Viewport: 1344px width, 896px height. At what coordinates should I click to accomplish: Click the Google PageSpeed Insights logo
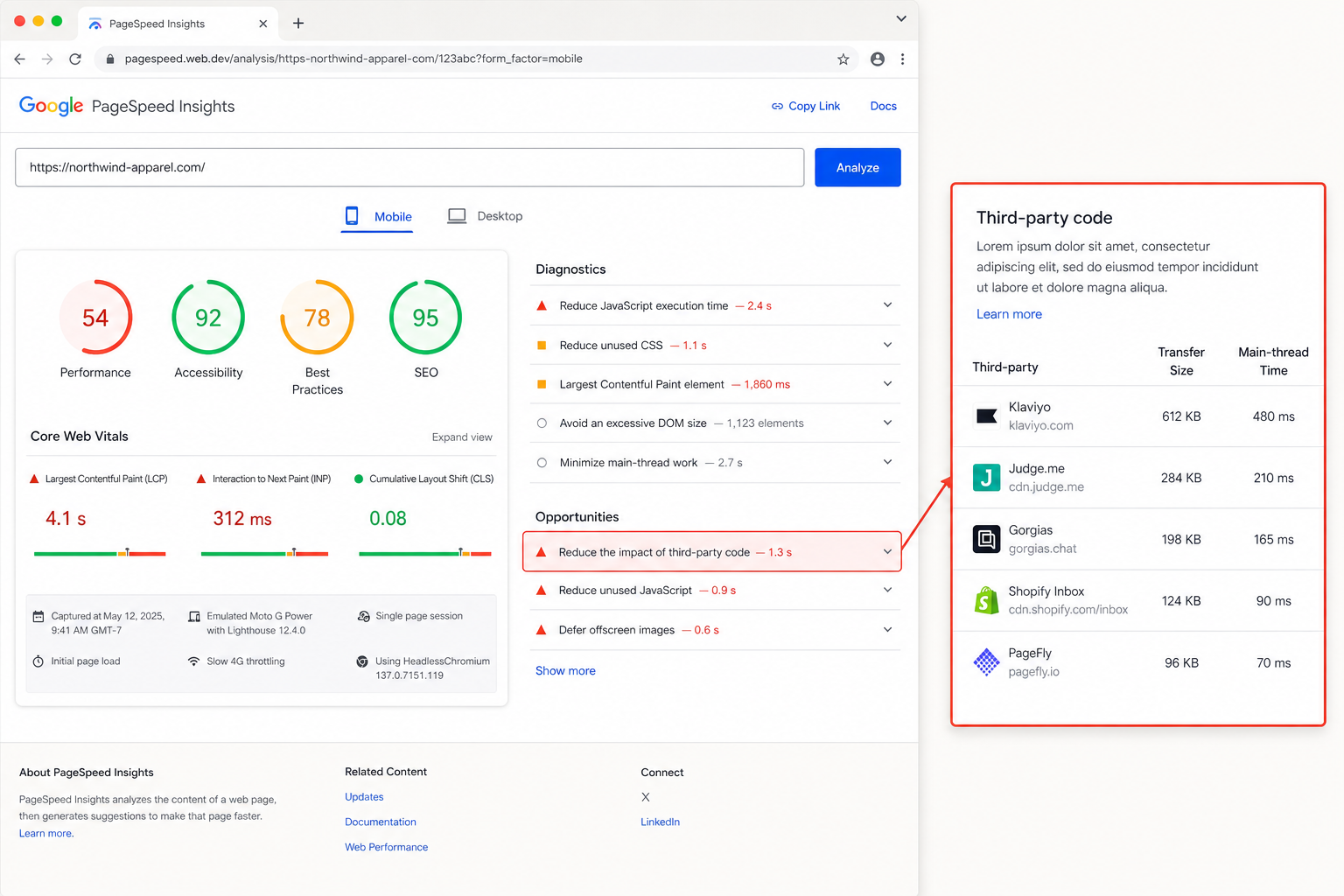tap(127, 106)
